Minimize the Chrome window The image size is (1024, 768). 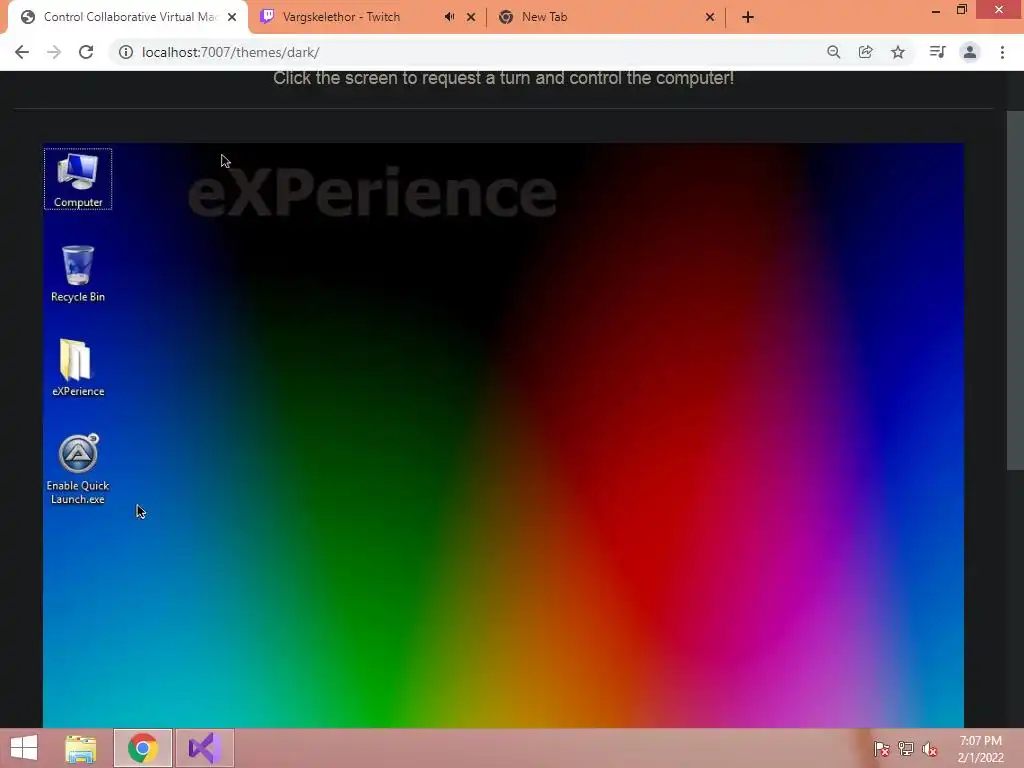click(x=936, y=10)
